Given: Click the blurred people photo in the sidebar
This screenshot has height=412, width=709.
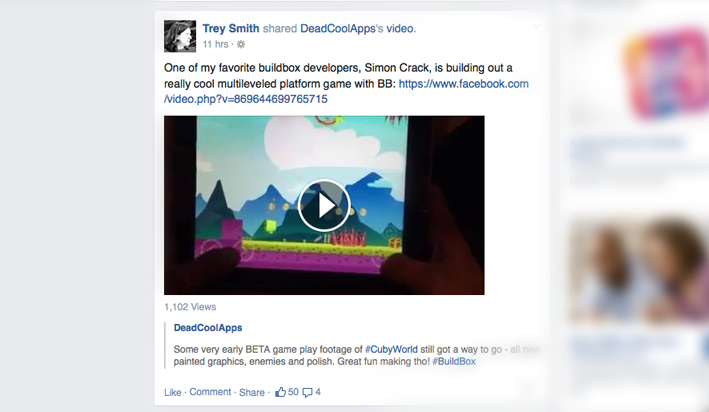Looking at the screenshot, I should tap(639, 271).
